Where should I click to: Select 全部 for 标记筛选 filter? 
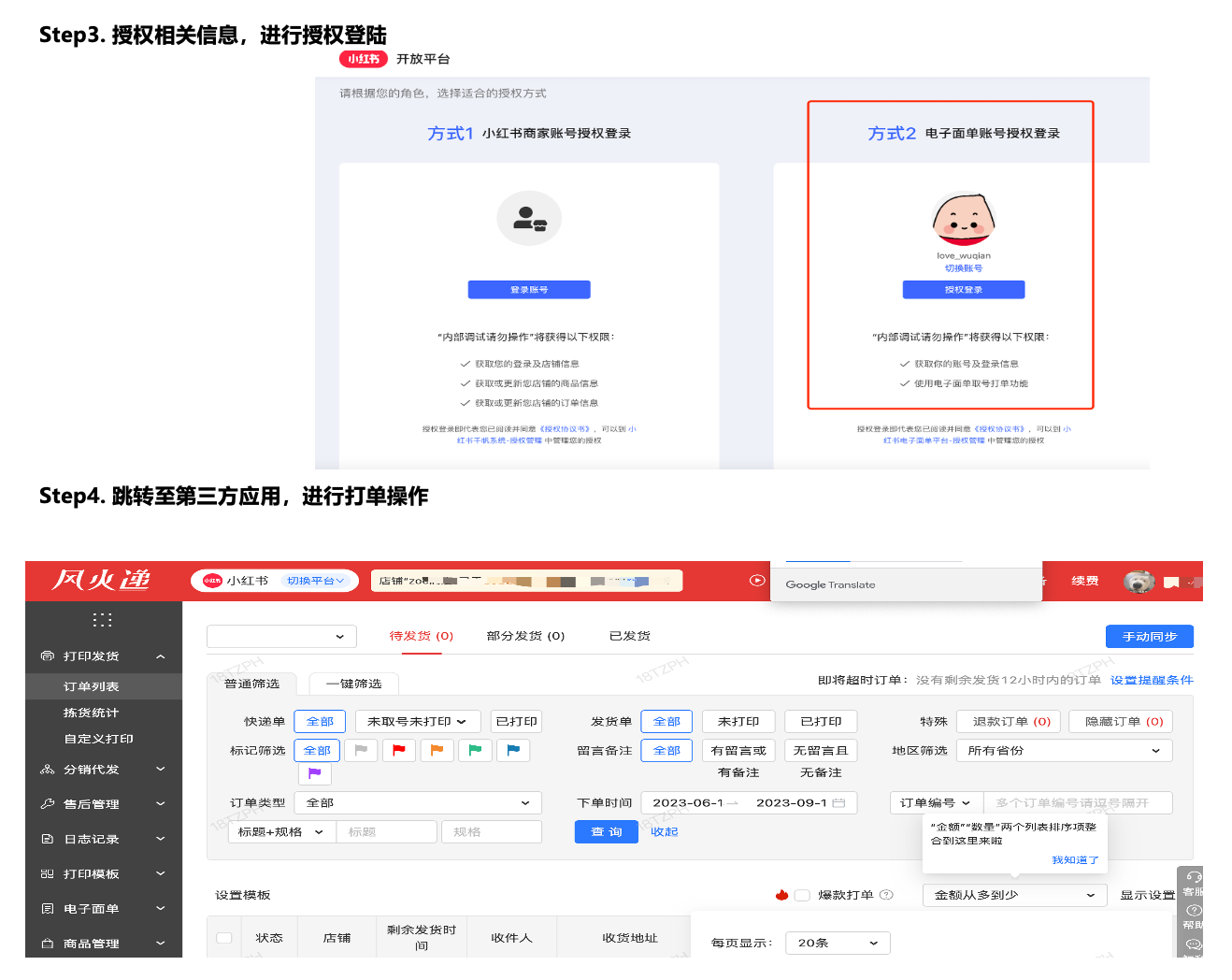pos(317,751)
